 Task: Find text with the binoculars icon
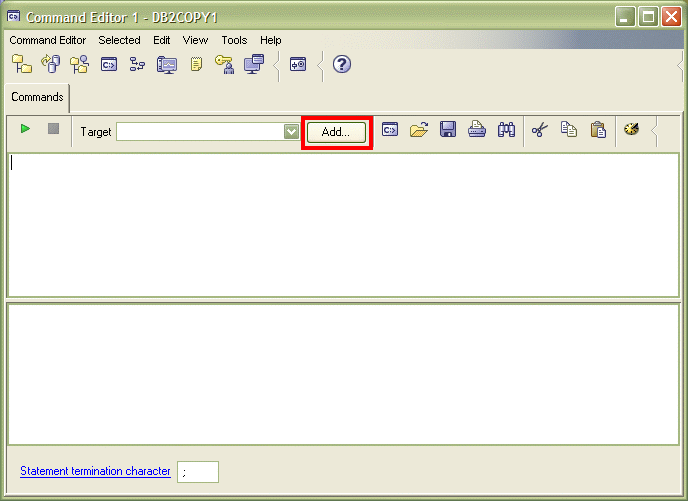pyautogui.click(x=506, y=130)
